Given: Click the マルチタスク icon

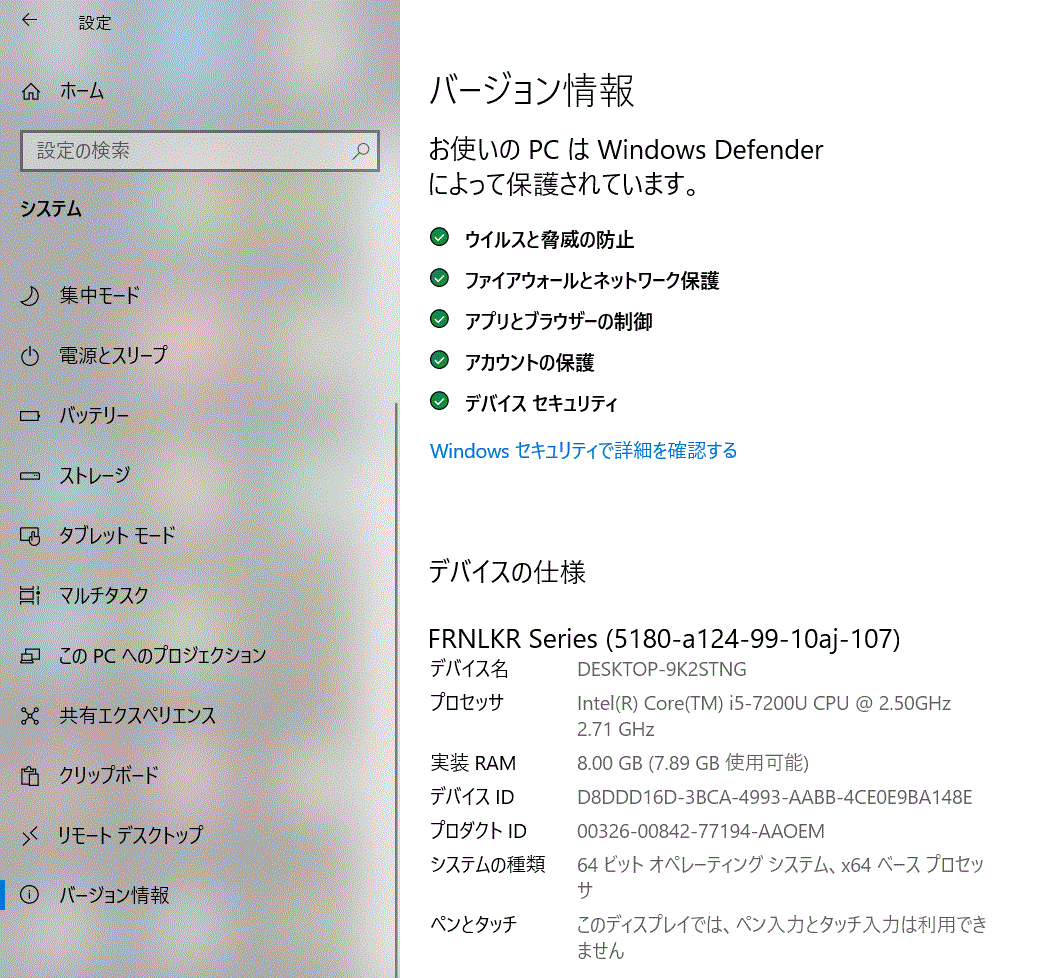Looking at the screenshot, I should point(30,596).
